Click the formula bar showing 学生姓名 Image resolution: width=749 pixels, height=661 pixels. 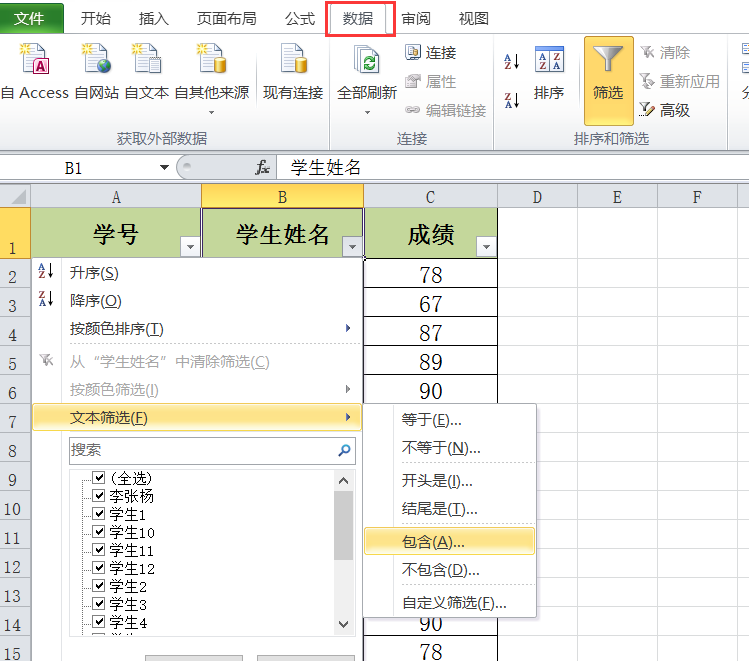pos(513,168)
